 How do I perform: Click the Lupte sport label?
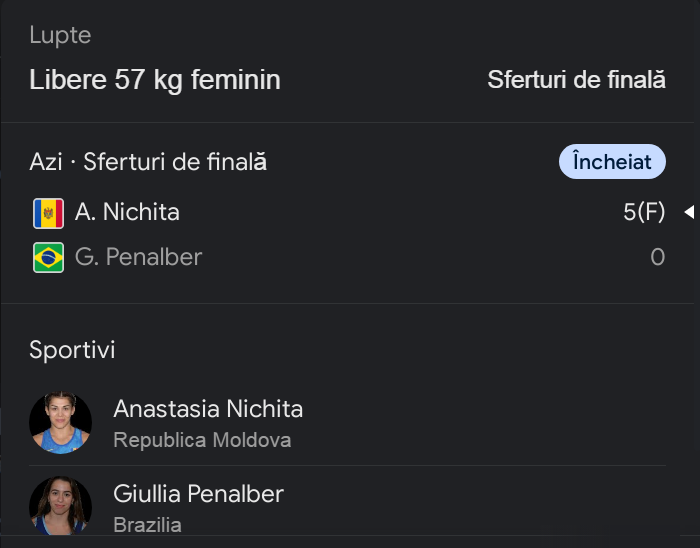point(60,35)
